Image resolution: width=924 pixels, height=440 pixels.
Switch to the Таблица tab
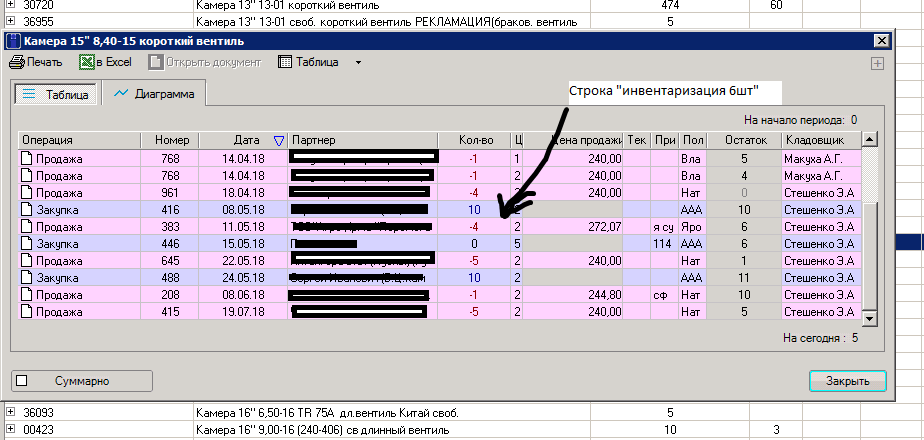(x=56, y=94)
